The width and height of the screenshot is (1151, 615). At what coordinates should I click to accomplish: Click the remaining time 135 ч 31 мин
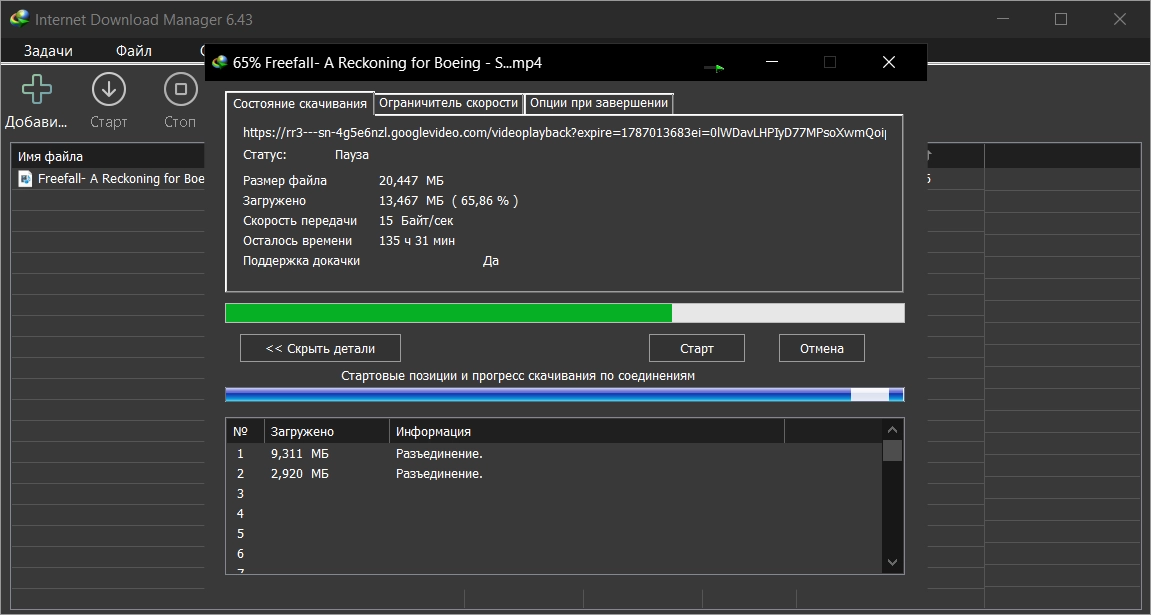[417, 241]
